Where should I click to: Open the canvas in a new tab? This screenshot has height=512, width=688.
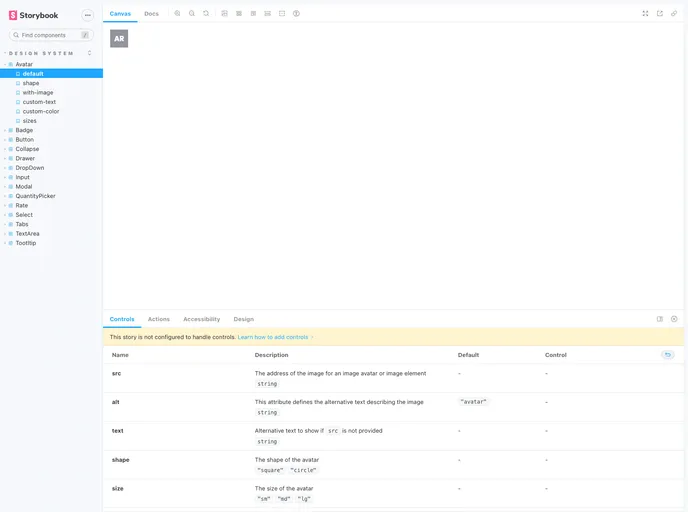659,14
